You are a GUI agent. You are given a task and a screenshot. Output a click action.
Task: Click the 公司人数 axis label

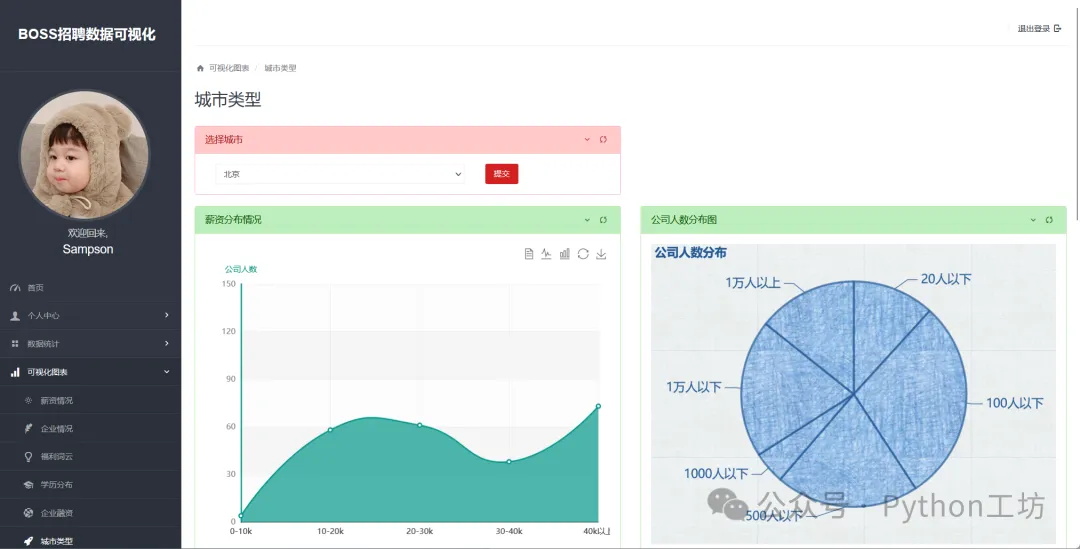(x=240, y=269)
